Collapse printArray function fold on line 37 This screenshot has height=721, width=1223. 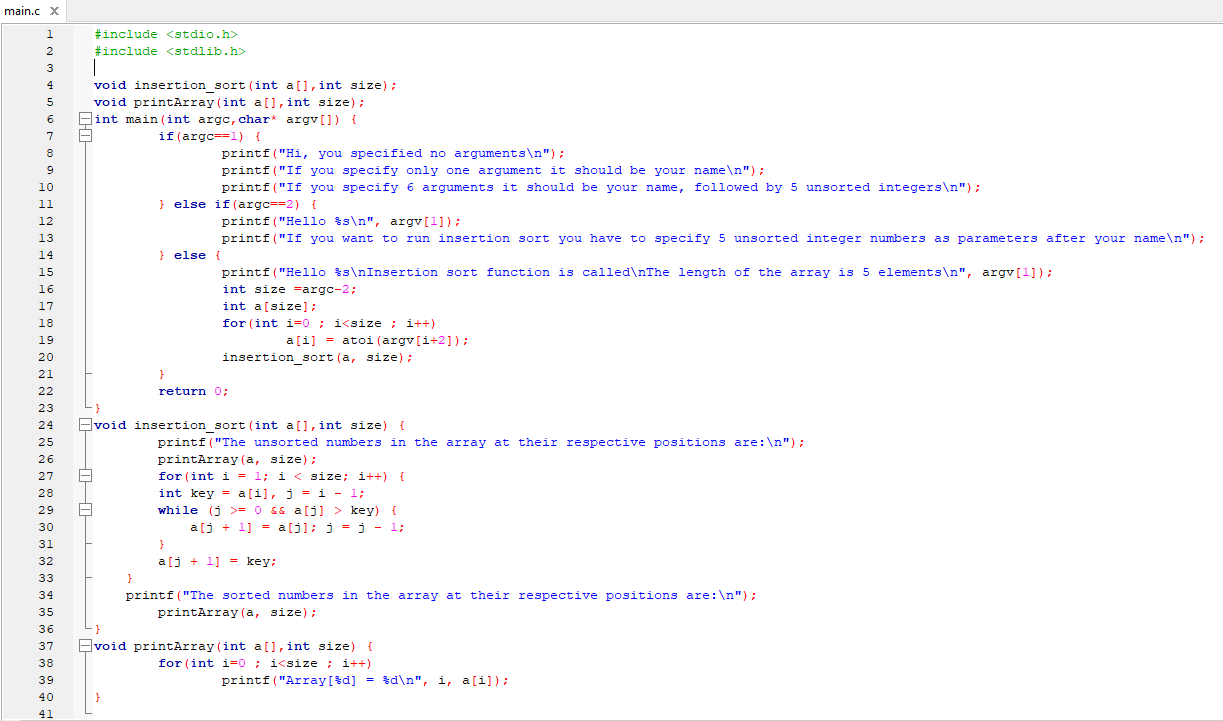pos(86,646)
